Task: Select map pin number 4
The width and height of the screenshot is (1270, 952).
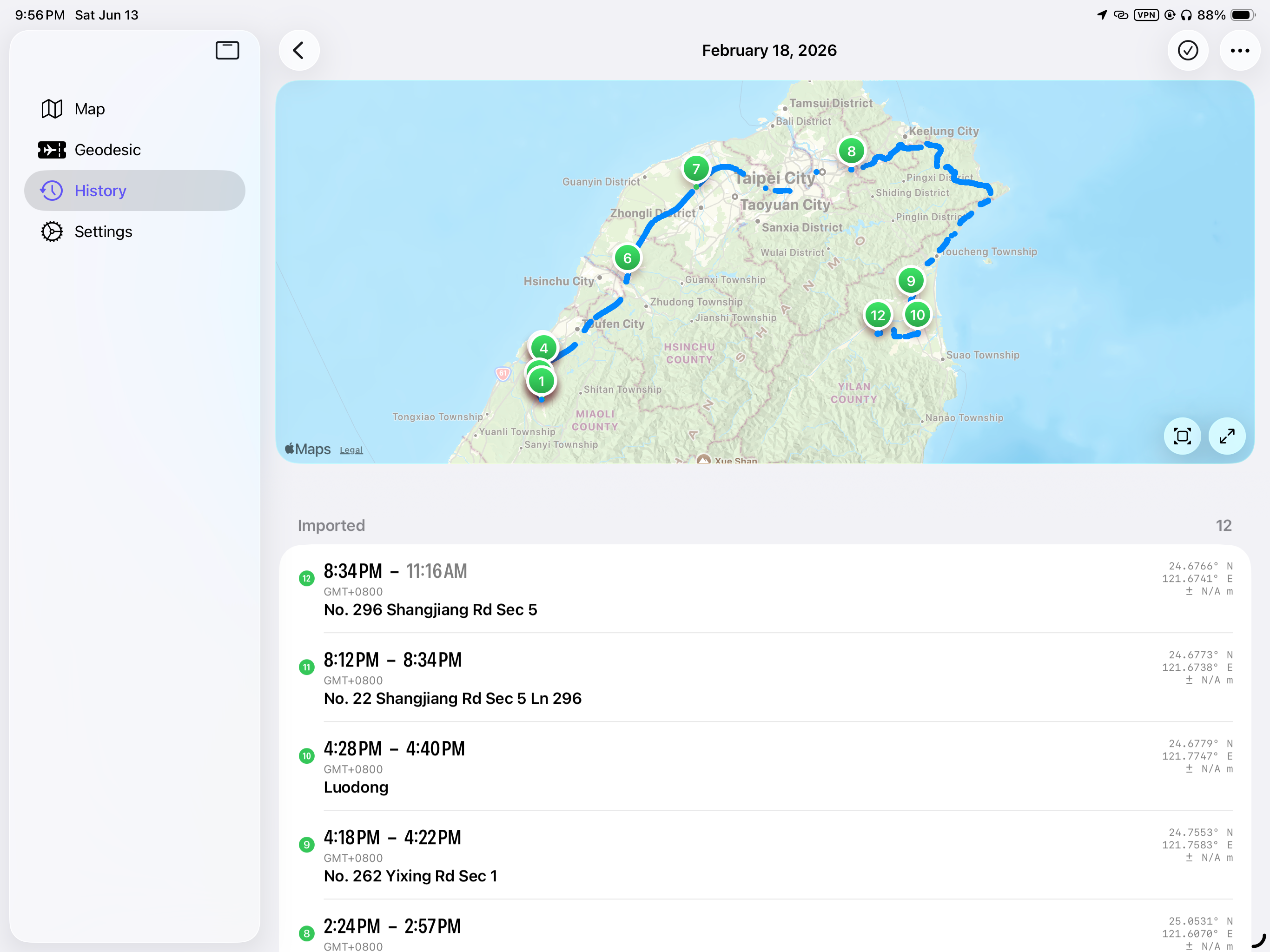Action: pos(543,348)
